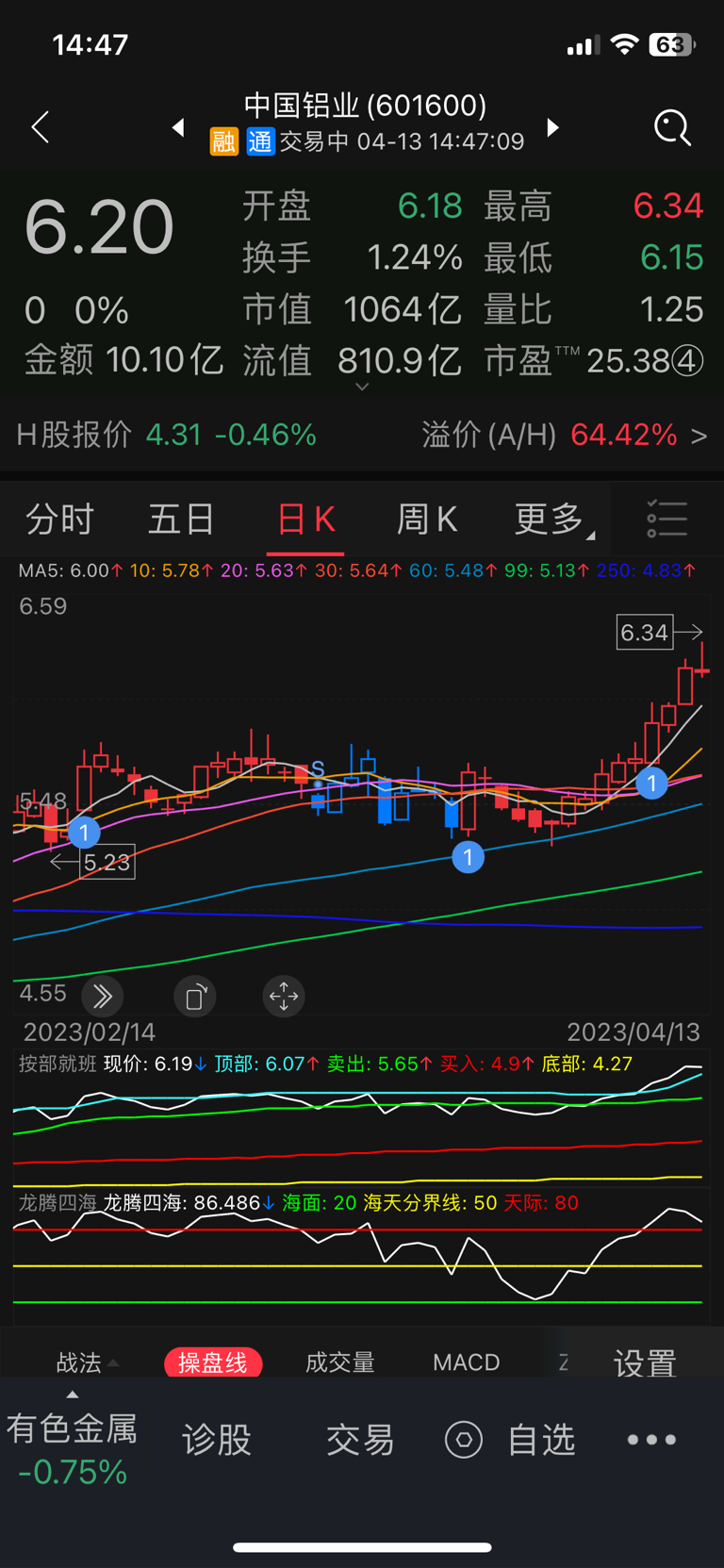Open the stock search magnifier icon
Image resolution: width=724 pixels, height=1568 pixels.
click(x=672, y=127)
